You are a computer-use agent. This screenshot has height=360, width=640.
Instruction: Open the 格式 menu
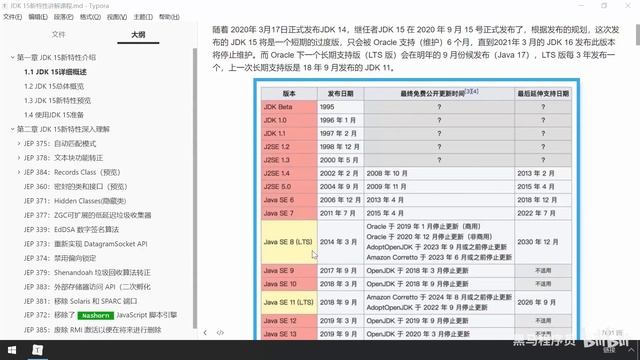pyautogui.click(x=90, y=17)
